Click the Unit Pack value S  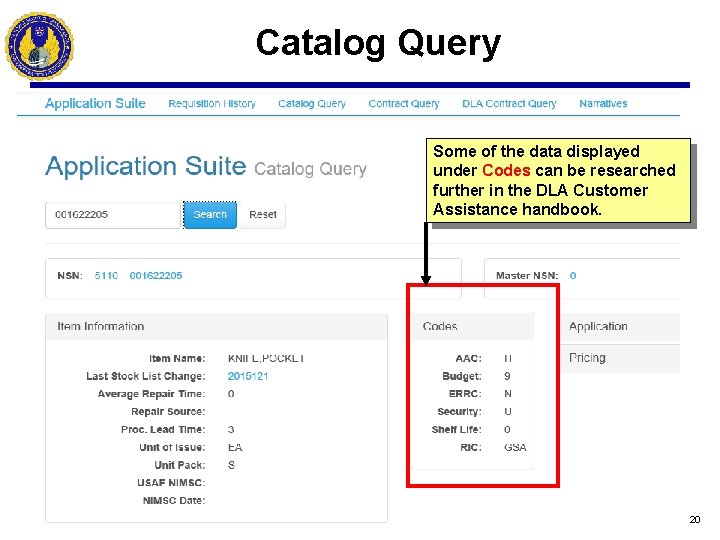point(231,466)
